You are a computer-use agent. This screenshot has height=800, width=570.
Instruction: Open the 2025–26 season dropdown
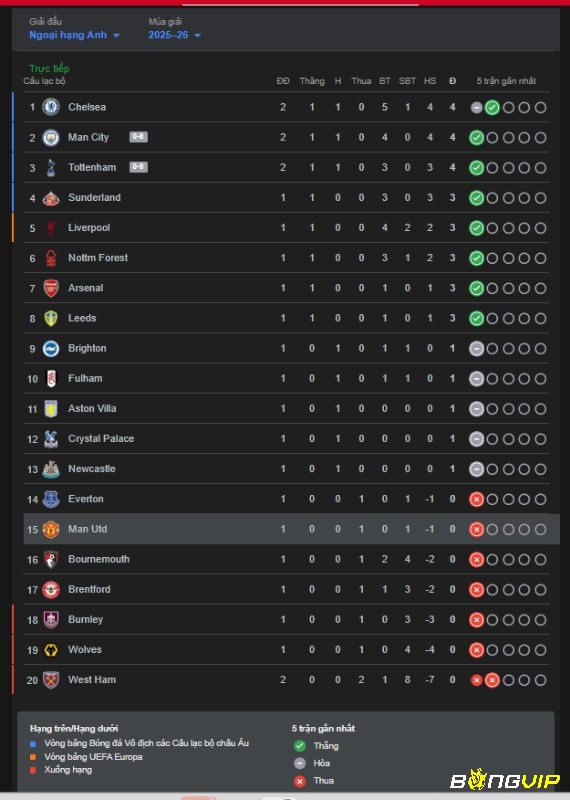click(x=175, y=35)
